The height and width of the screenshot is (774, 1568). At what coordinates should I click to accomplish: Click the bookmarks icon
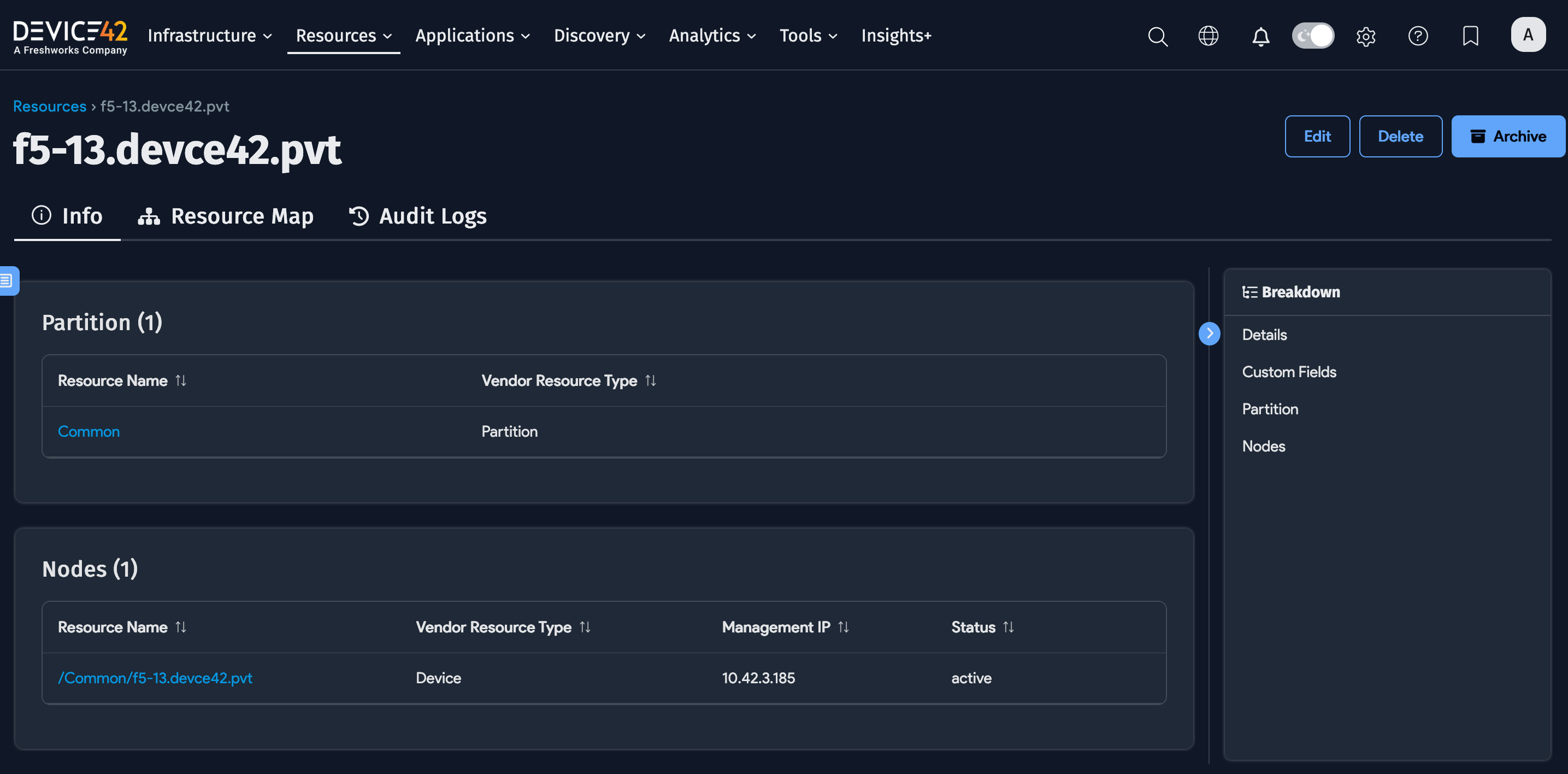pyautogui.click(x=1471, y=37)
